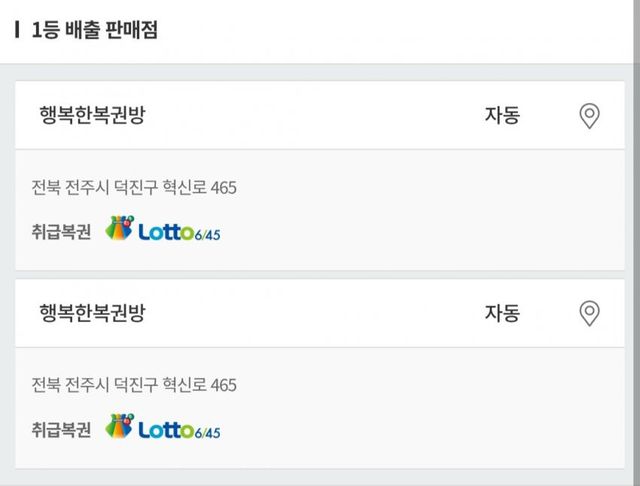
Task: Click the 취급복권 label in second card
Action: pyautogui.click(x=61, y=429)
